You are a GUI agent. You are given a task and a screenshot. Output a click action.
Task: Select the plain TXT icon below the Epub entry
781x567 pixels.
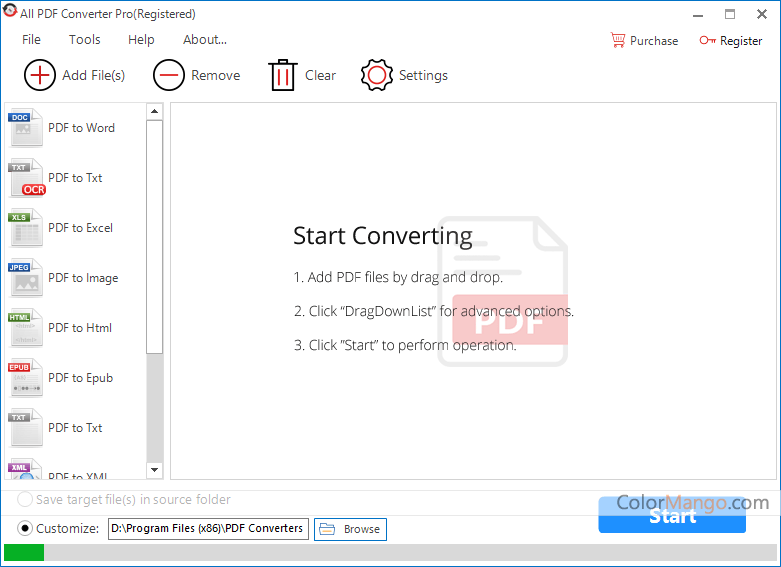25,428
